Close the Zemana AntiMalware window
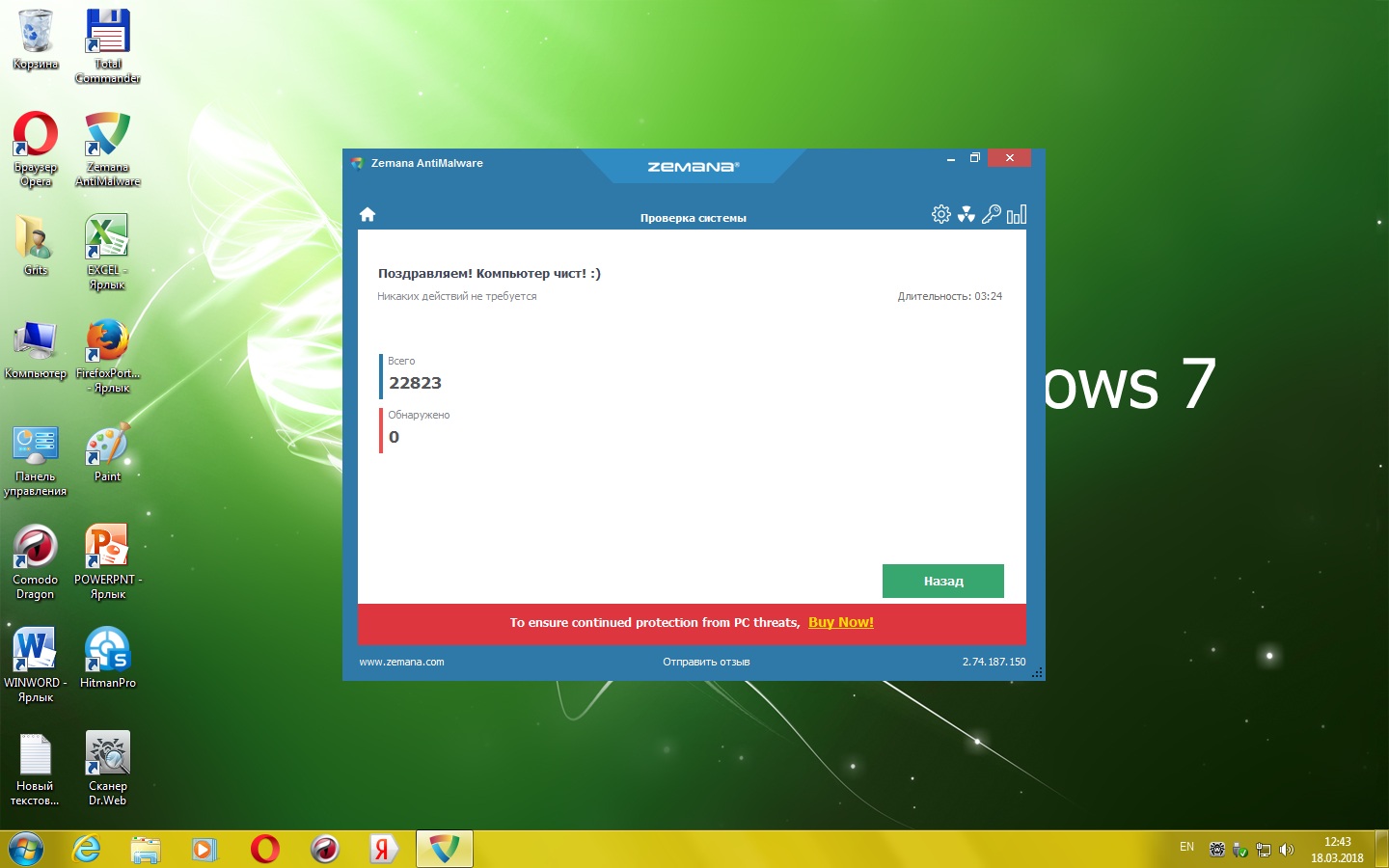The height and width of the screenshot is (868, 1389). click(x=1009, y=158)
